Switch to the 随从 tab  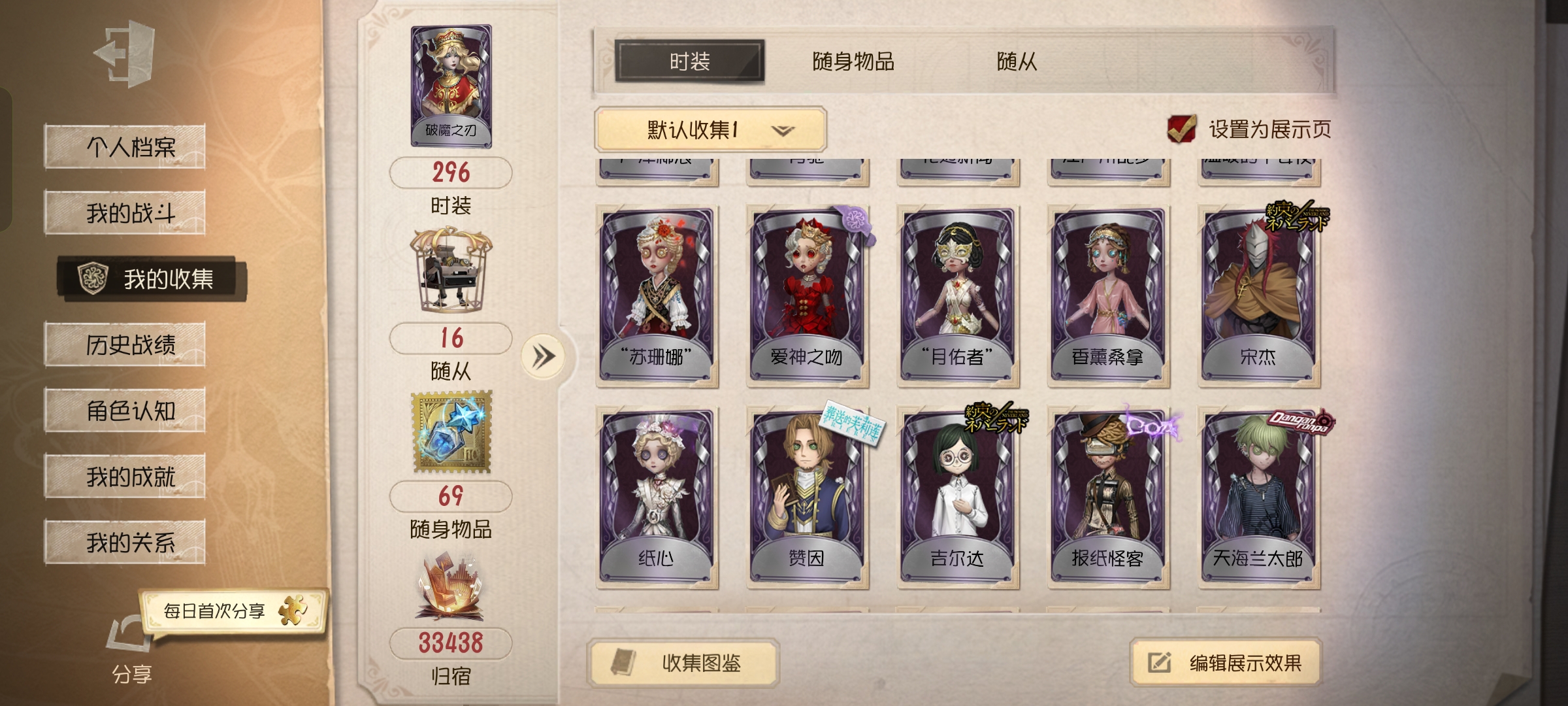point(1017,62)
